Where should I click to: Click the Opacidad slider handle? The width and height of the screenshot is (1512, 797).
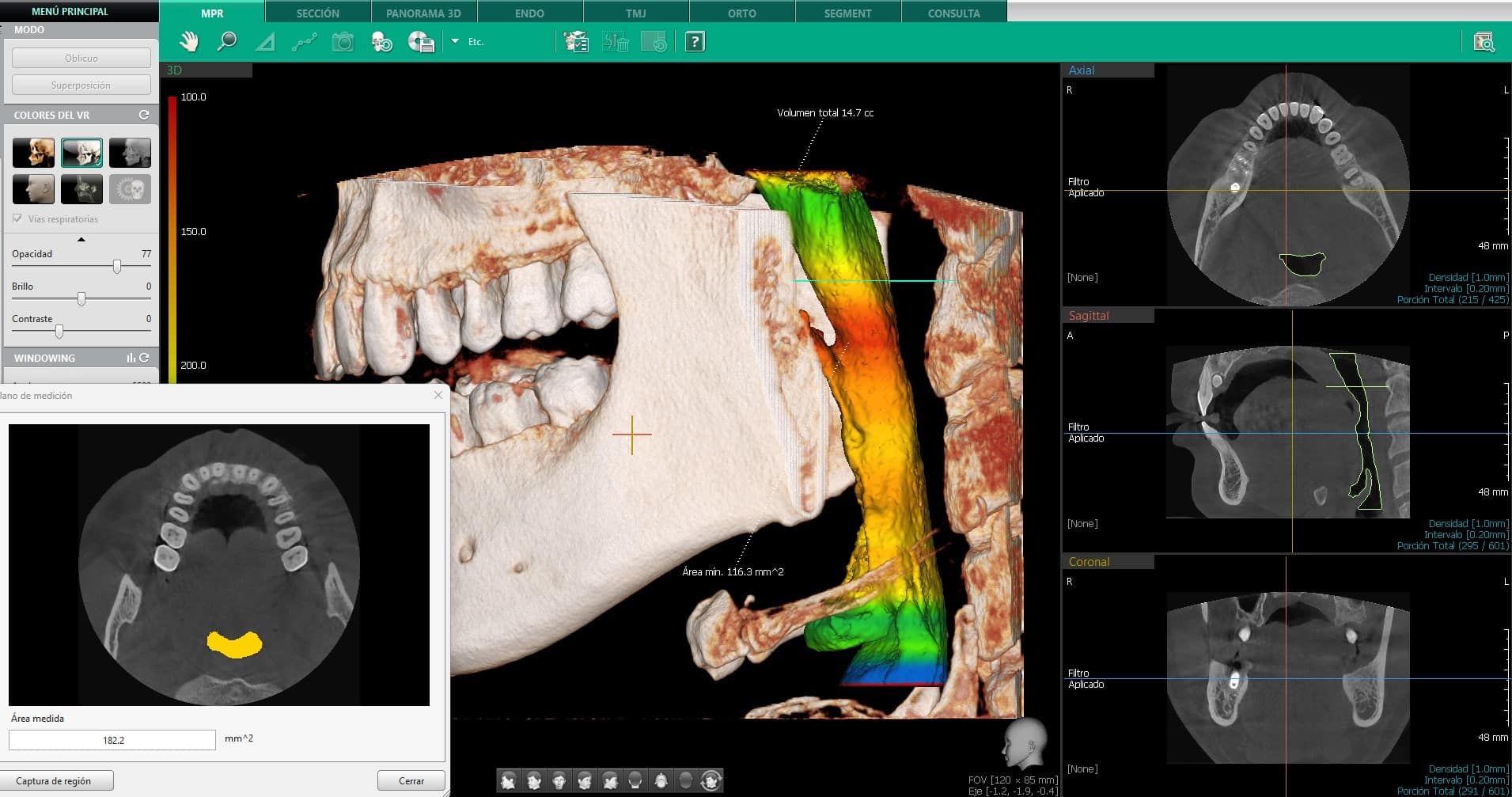click(117, 267)
